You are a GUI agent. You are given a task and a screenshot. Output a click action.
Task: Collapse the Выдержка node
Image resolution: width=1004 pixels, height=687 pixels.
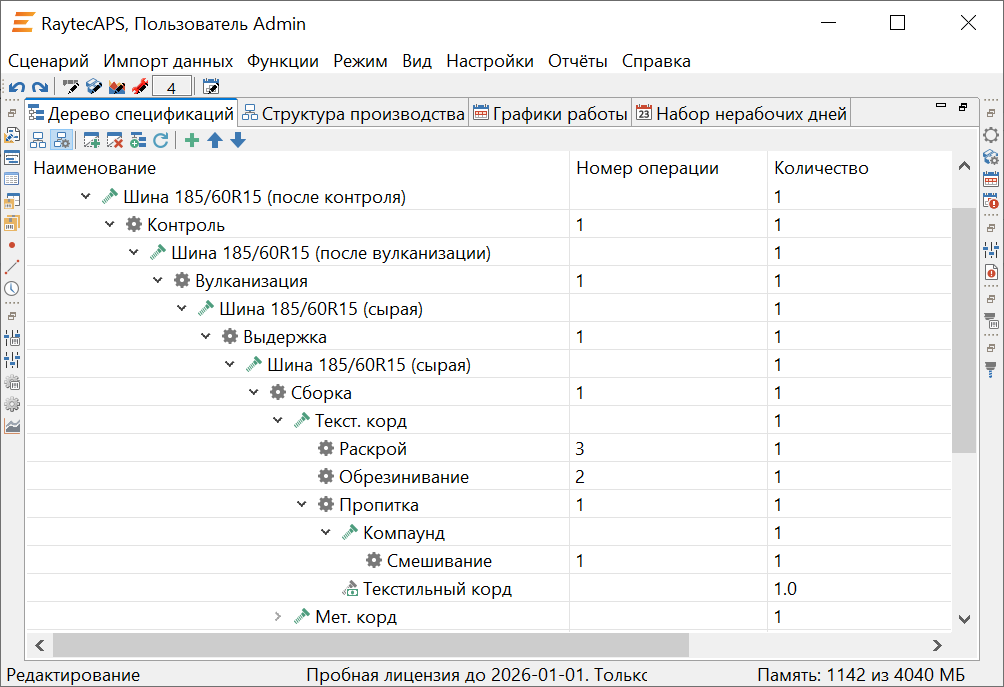point(206,336)
